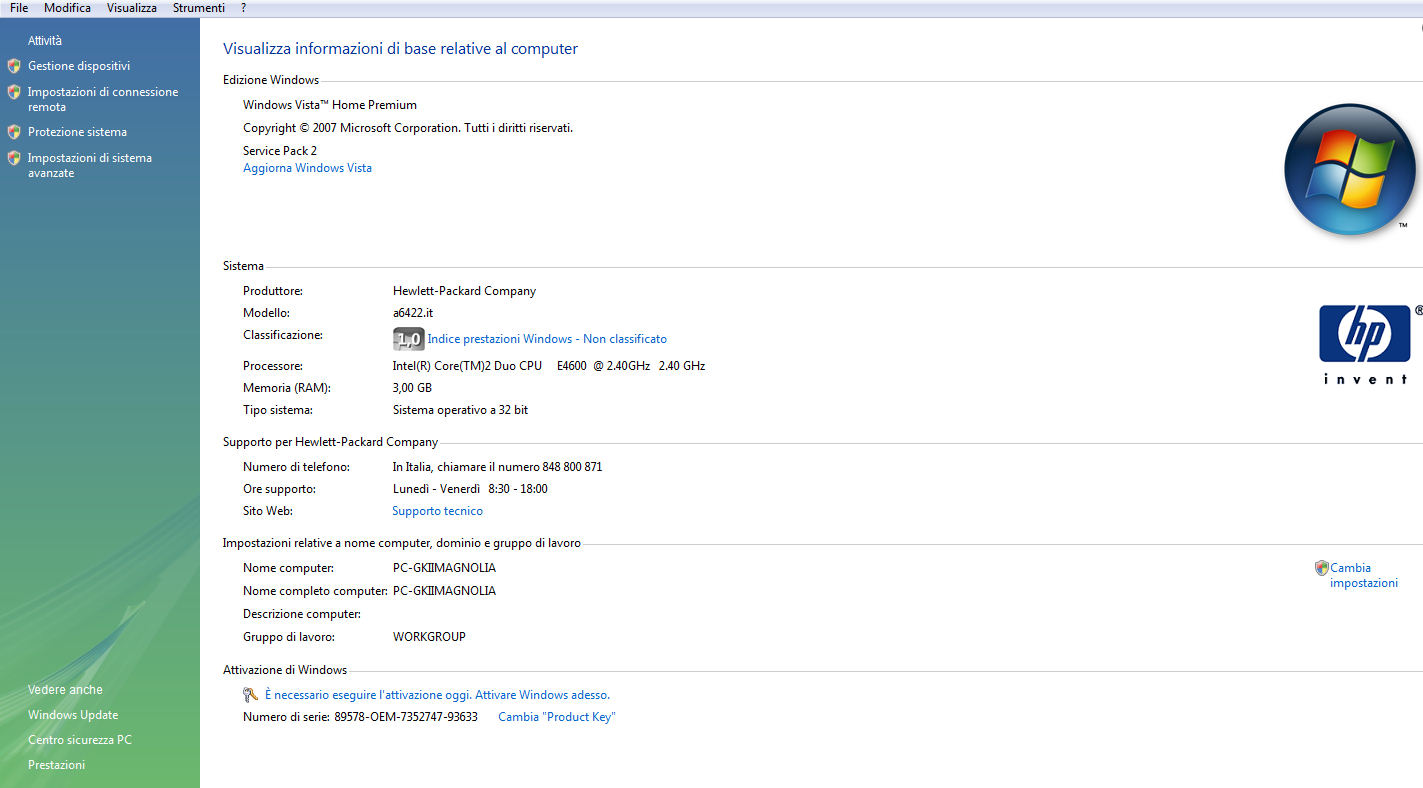Open the question mark help menu
The height and width of the screenshot is (788, 1423).
(x=243, y=8)
